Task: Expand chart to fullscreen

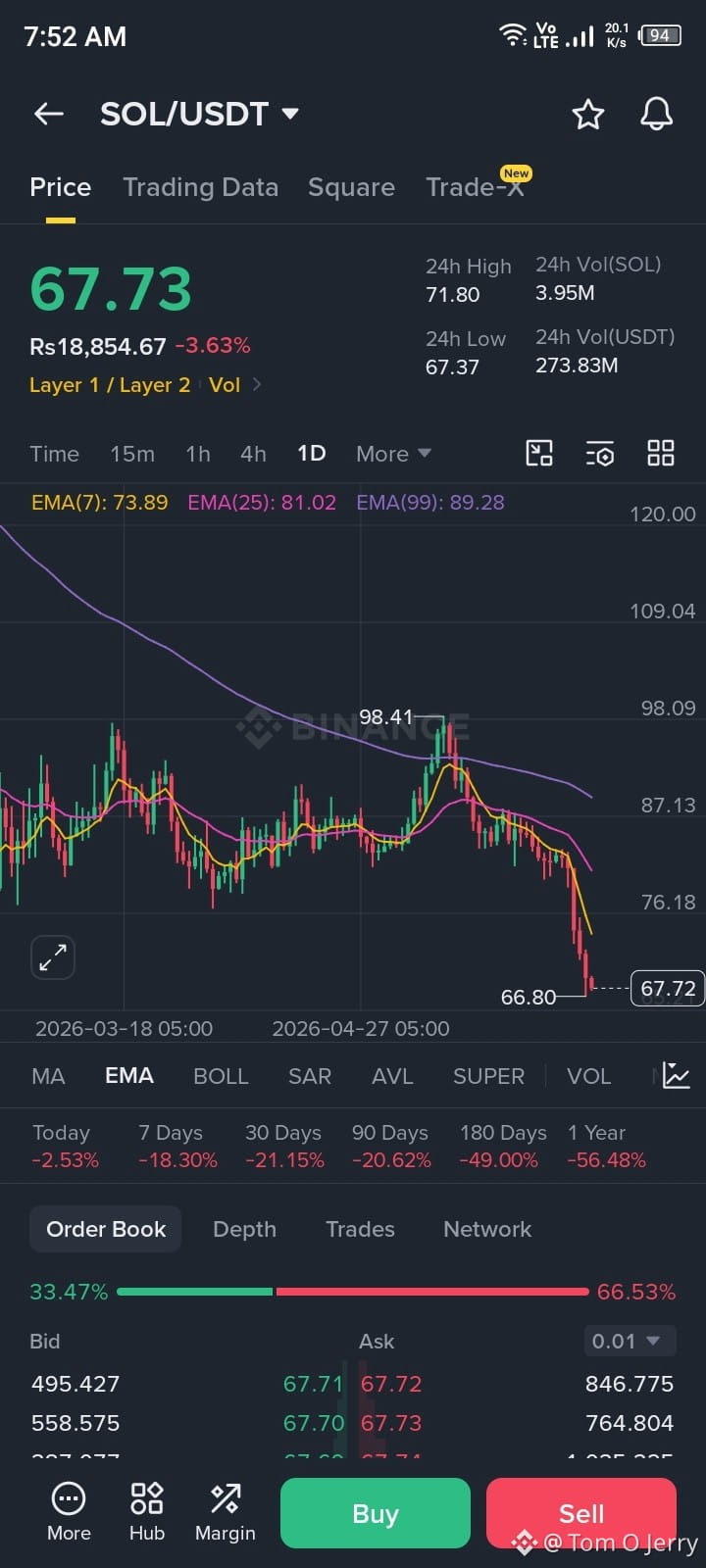Action: pos(53,957)
